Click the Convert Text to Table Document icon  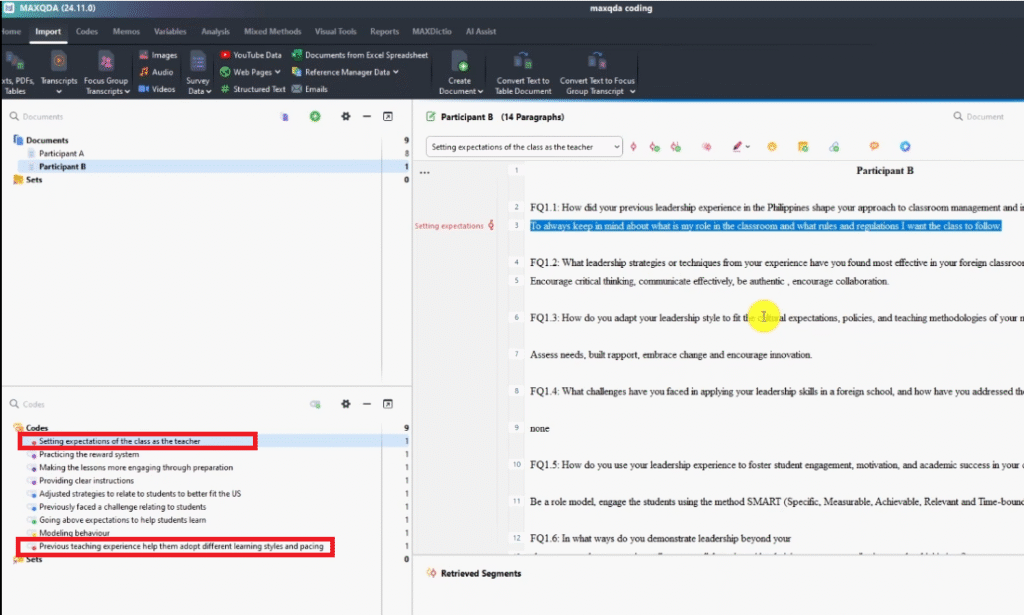coord(522,62)
